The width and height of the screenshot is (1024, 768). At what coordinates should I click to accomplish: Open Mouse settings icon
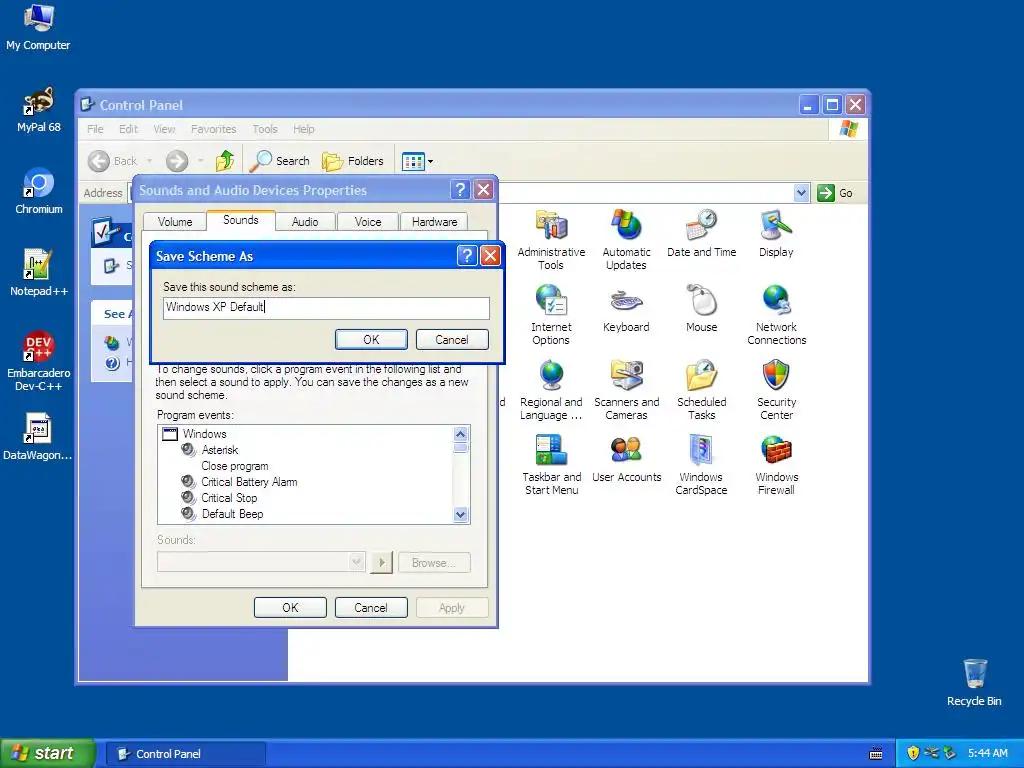(x=701, y=308)
